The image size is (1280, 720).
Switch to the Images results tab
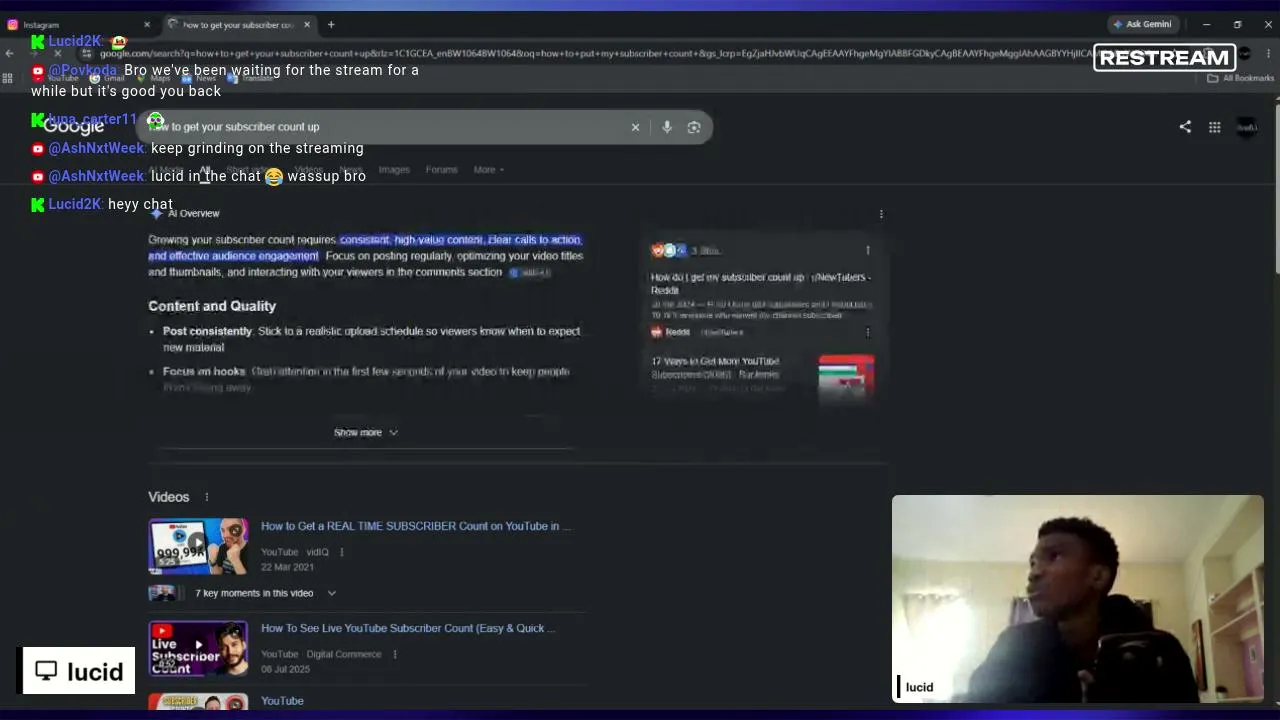[394, 170]
